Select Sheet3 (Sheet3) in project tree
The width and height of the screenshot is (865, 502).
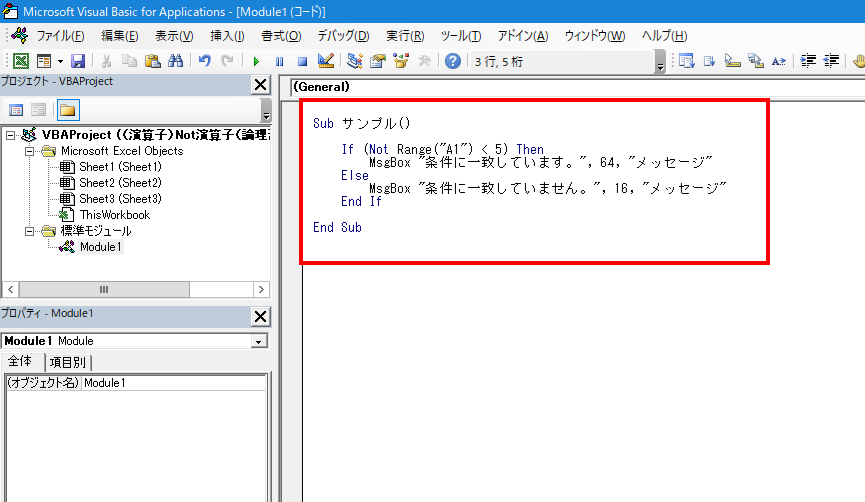click(x=120, y=199)
